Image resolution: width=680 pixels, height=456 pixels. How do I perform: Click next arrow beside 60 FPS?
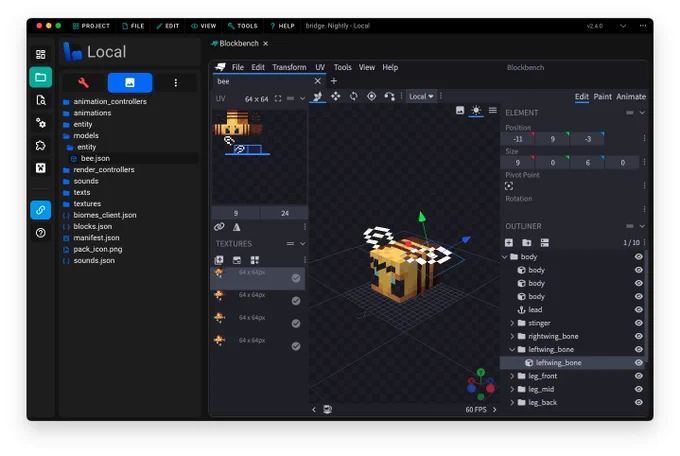click(495, 410)
